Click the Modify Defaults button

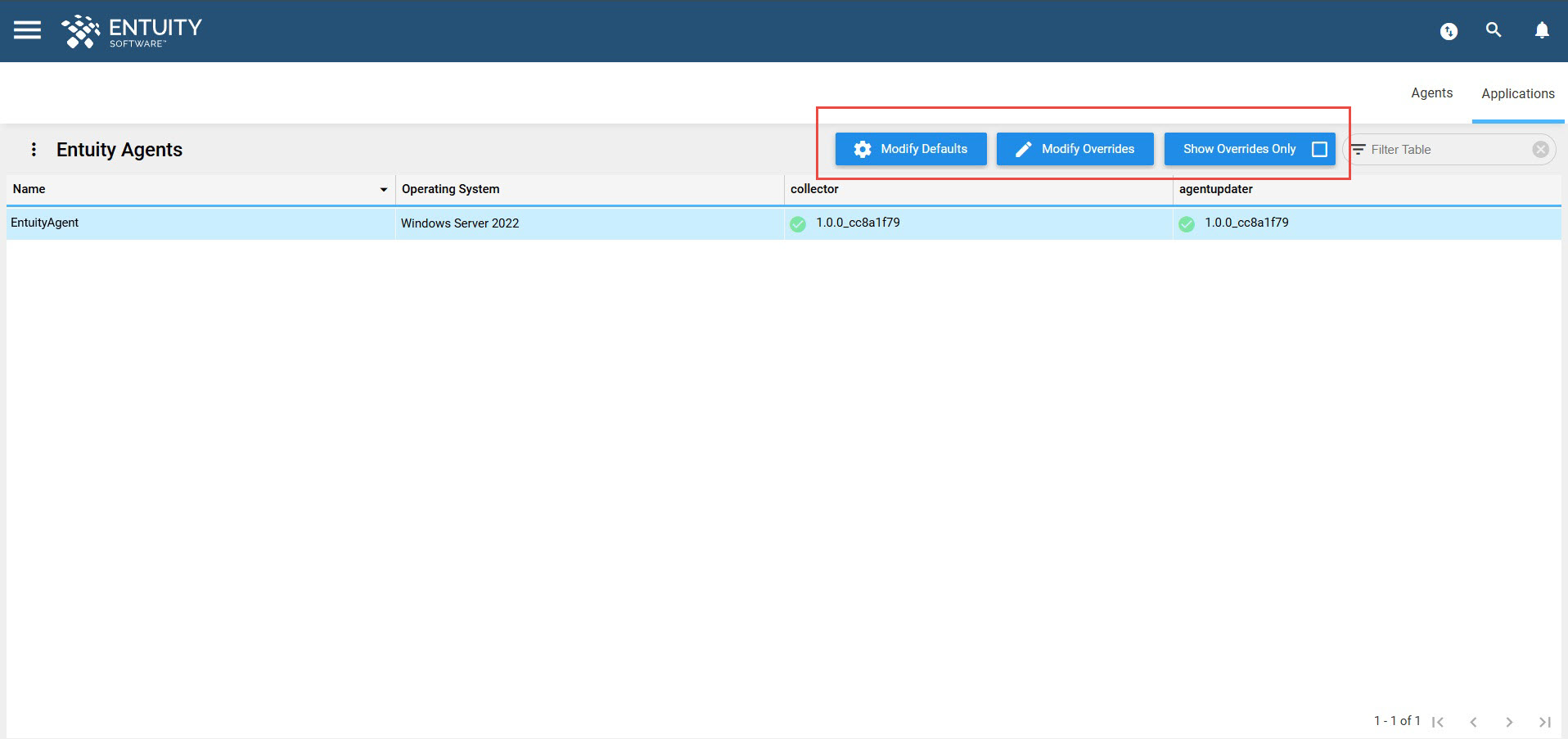tap(911, 149)
